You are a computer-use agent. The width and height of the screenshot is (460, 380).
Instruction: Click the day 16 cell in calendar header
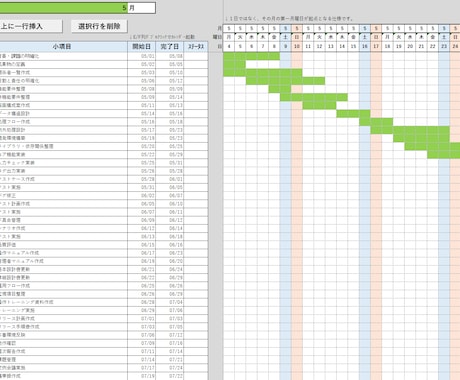[365, 46]
